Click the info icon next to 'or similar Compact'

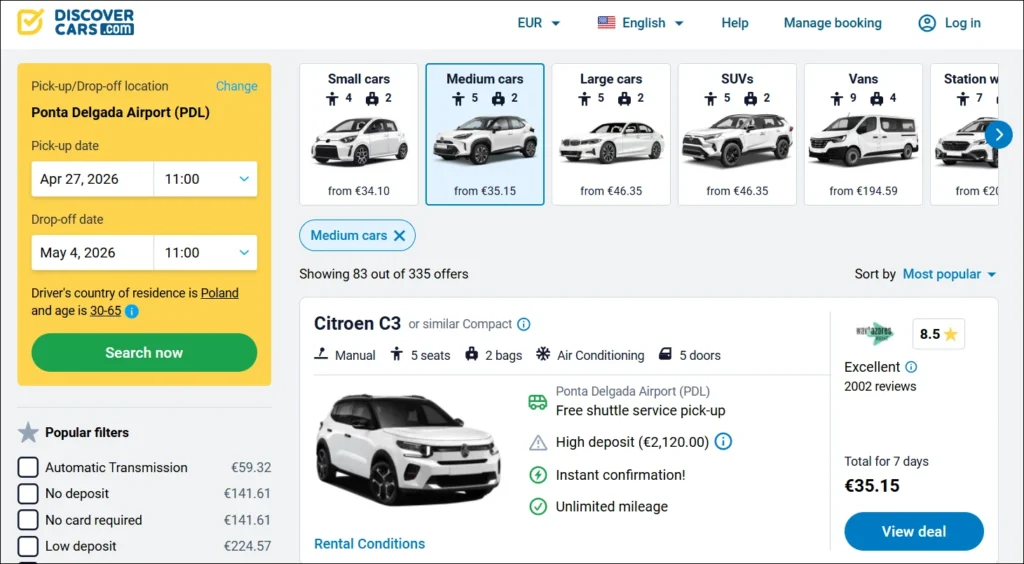pos(524,324)
